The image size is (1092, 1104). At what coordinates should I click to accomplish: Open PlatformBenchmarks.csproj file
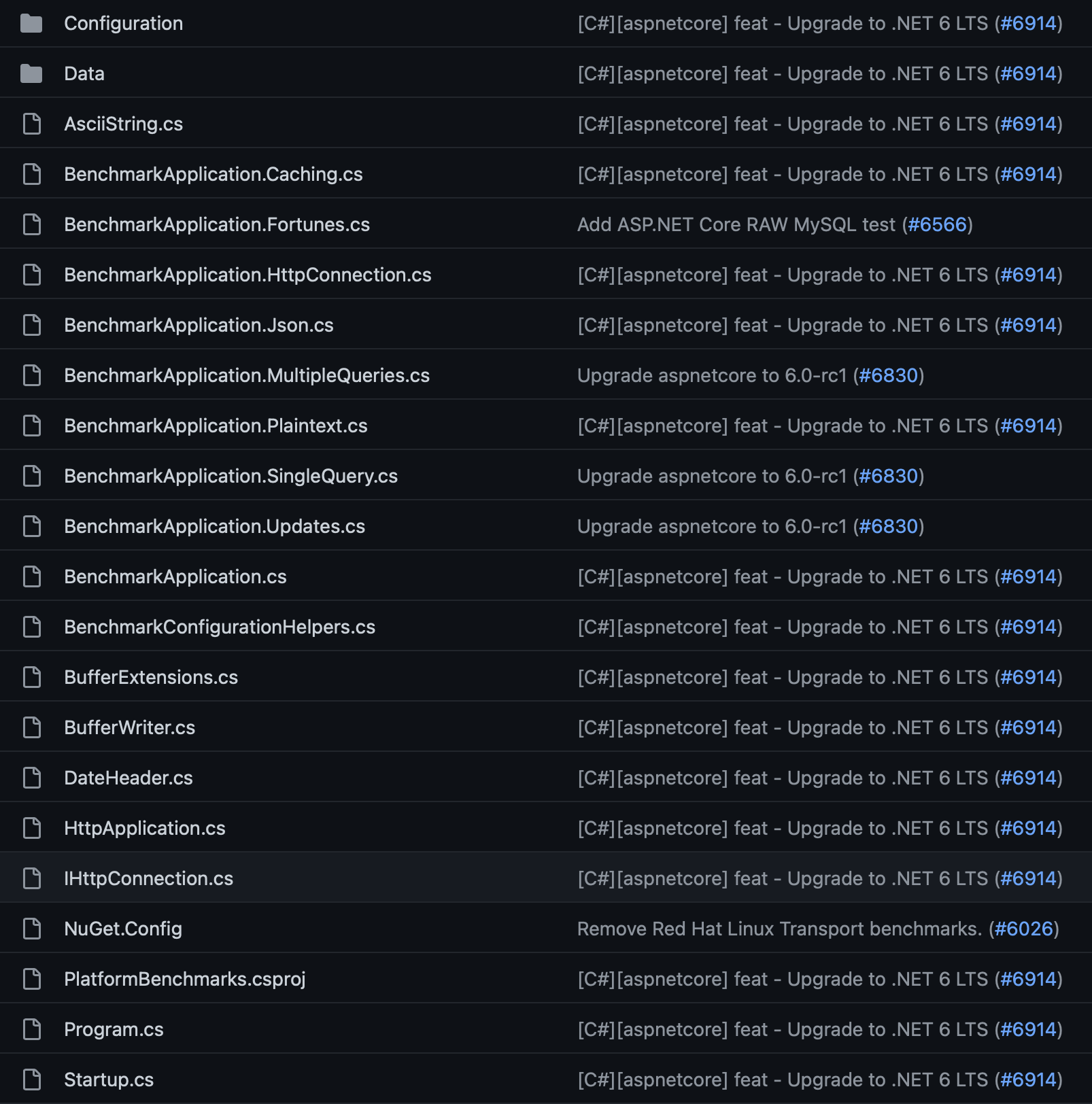point(185,980)
